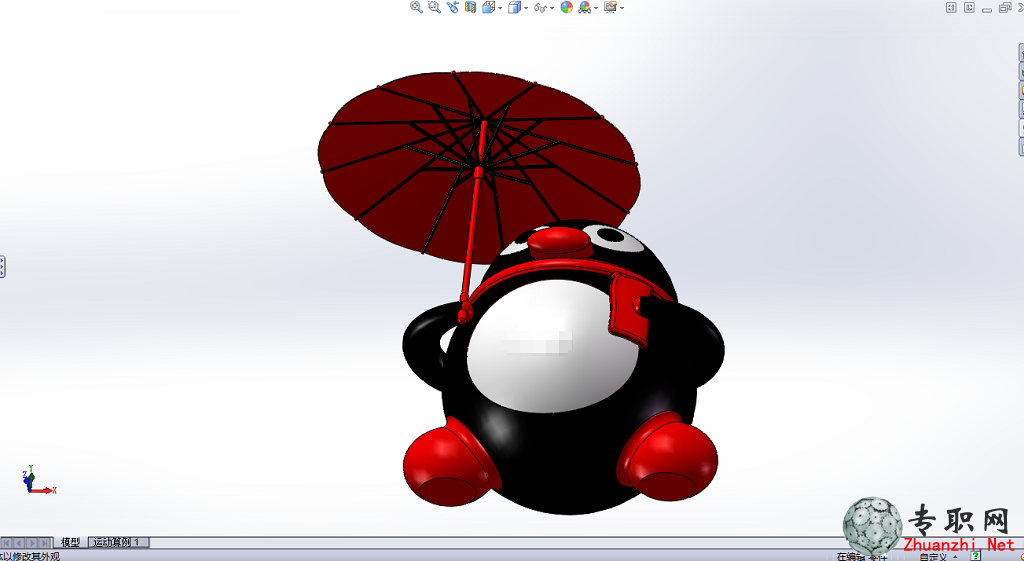Image resolution: width=1024 pixels, height=561 pixels.
Task: Select the hanging red scarf flap
Action: pyautogui.click(x=629, y=310)
